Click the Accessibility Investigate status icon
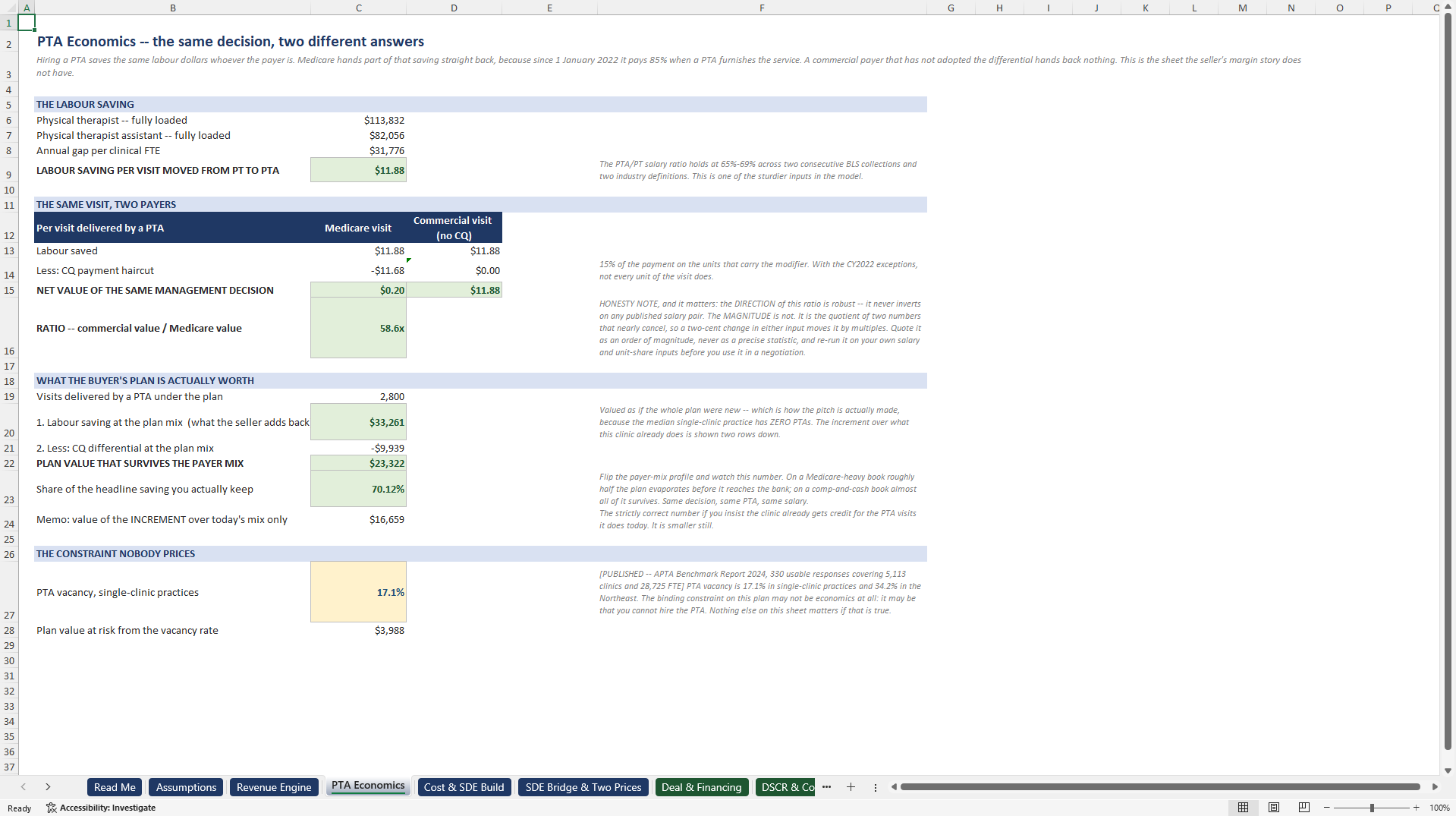This screenshot has width=1456, height=816. 101,808
